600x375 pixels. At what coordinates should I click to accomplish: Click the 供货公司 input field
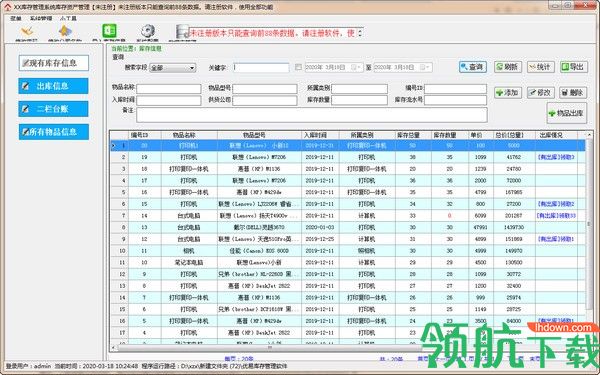[x=264, y=100]
